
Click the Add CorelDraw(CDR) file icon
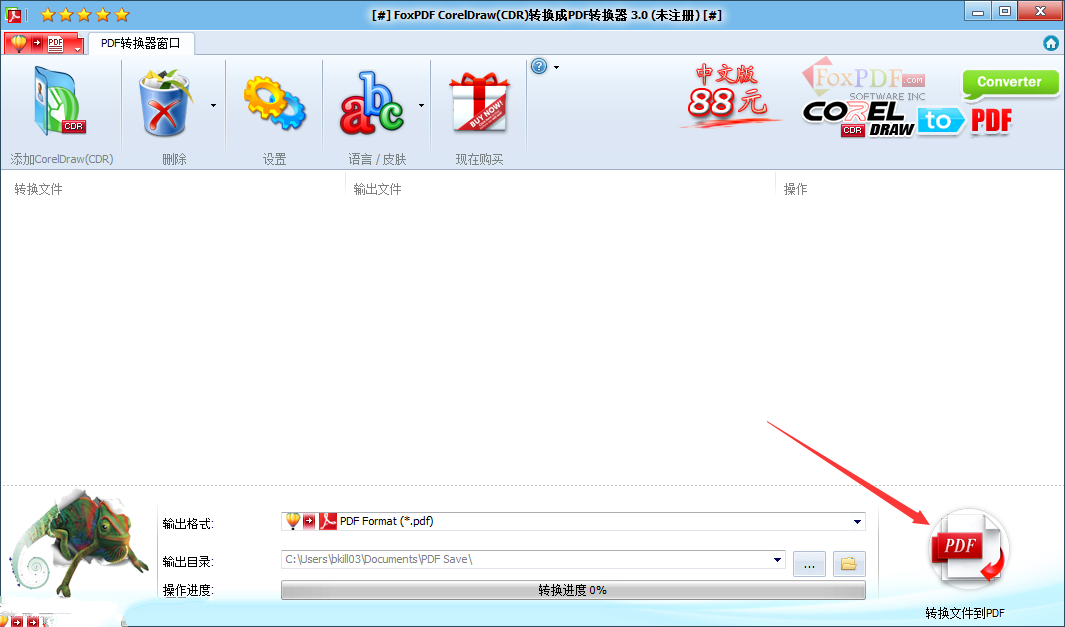tap(60, 102)
